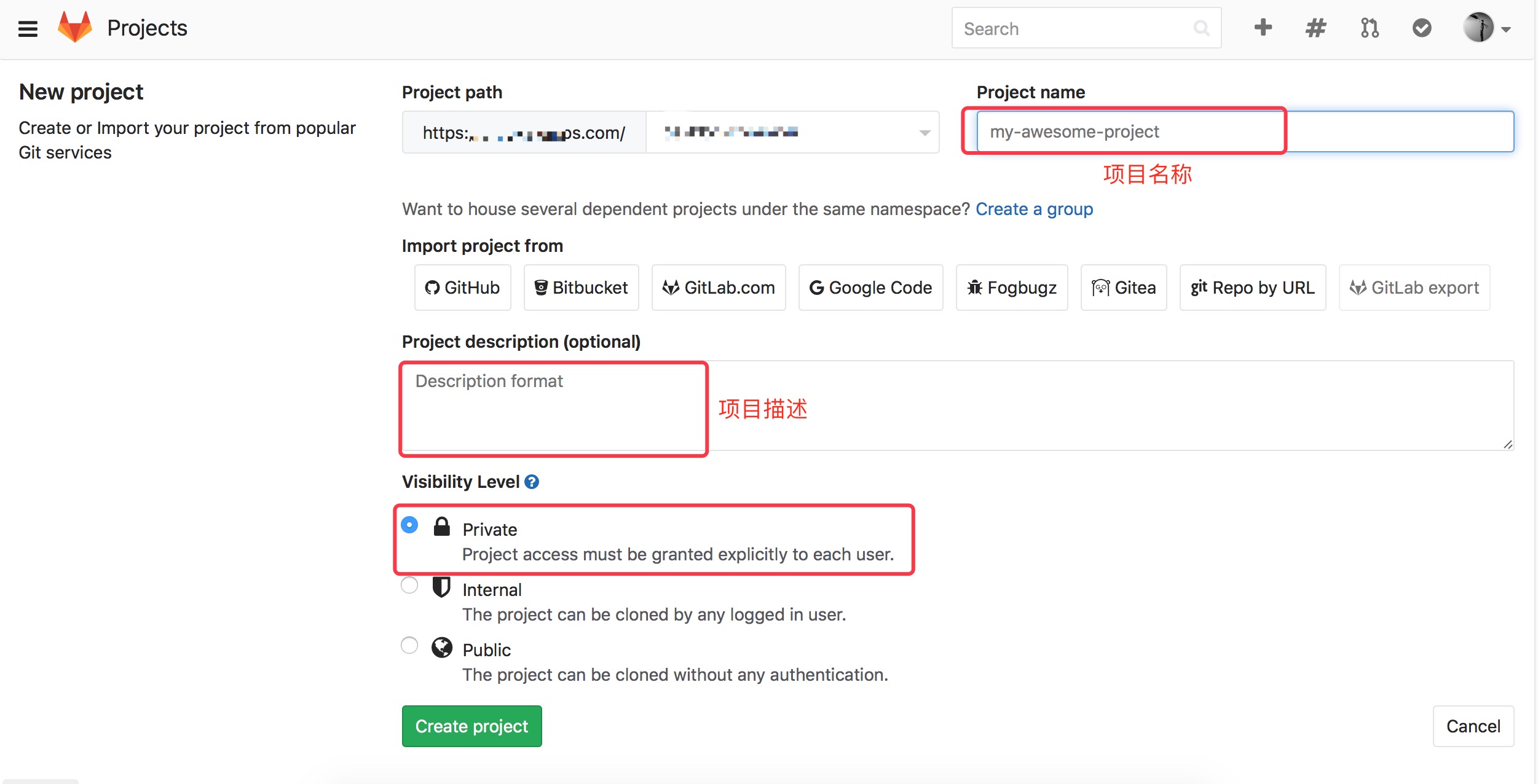Click the Project path URL prefix
This screenshot has width=1538, height=784.
click(x=524, y=132)
